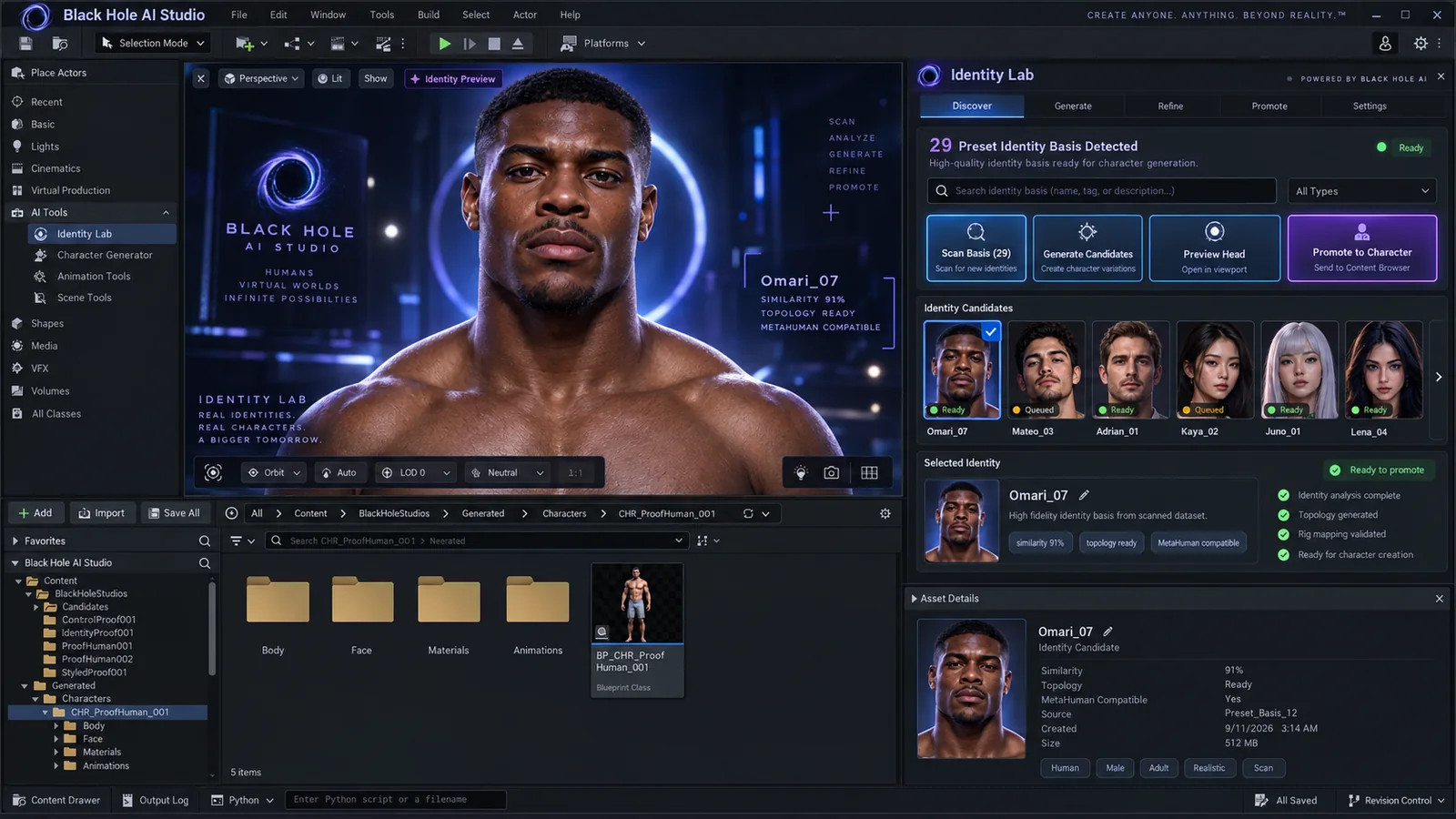Open the Perspective view dropdown
The image size is (1456, 819).
pos(262,79)
